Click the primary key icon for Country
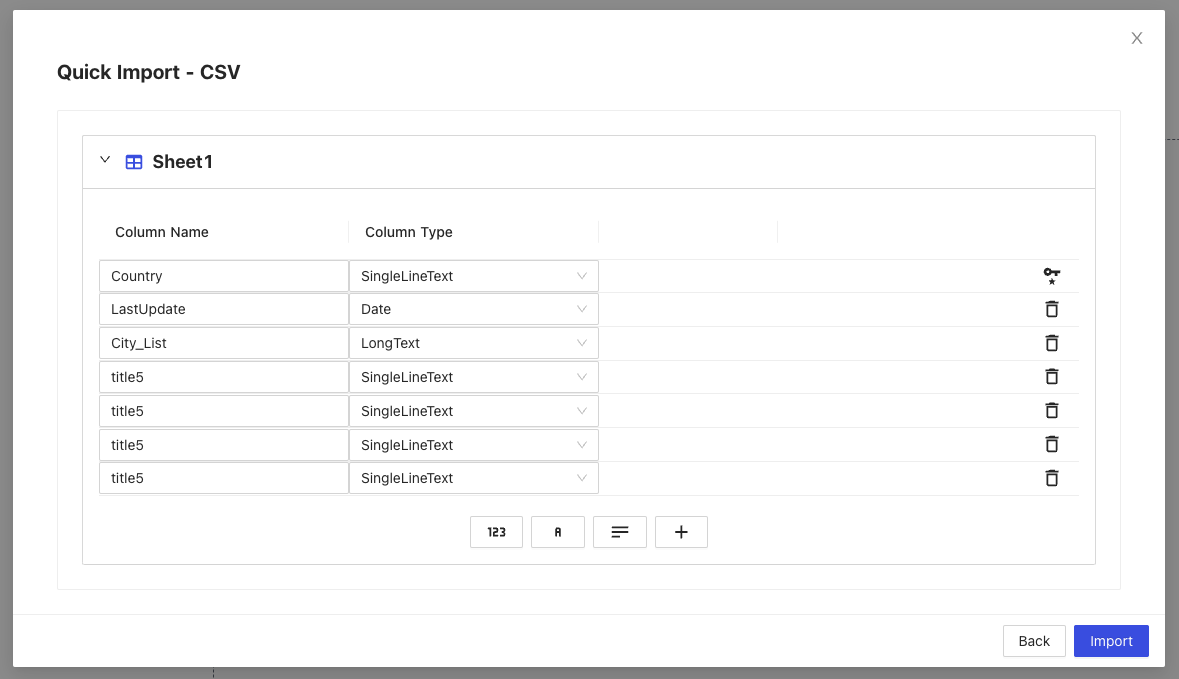1179x679 pixels. point(1051,276)
